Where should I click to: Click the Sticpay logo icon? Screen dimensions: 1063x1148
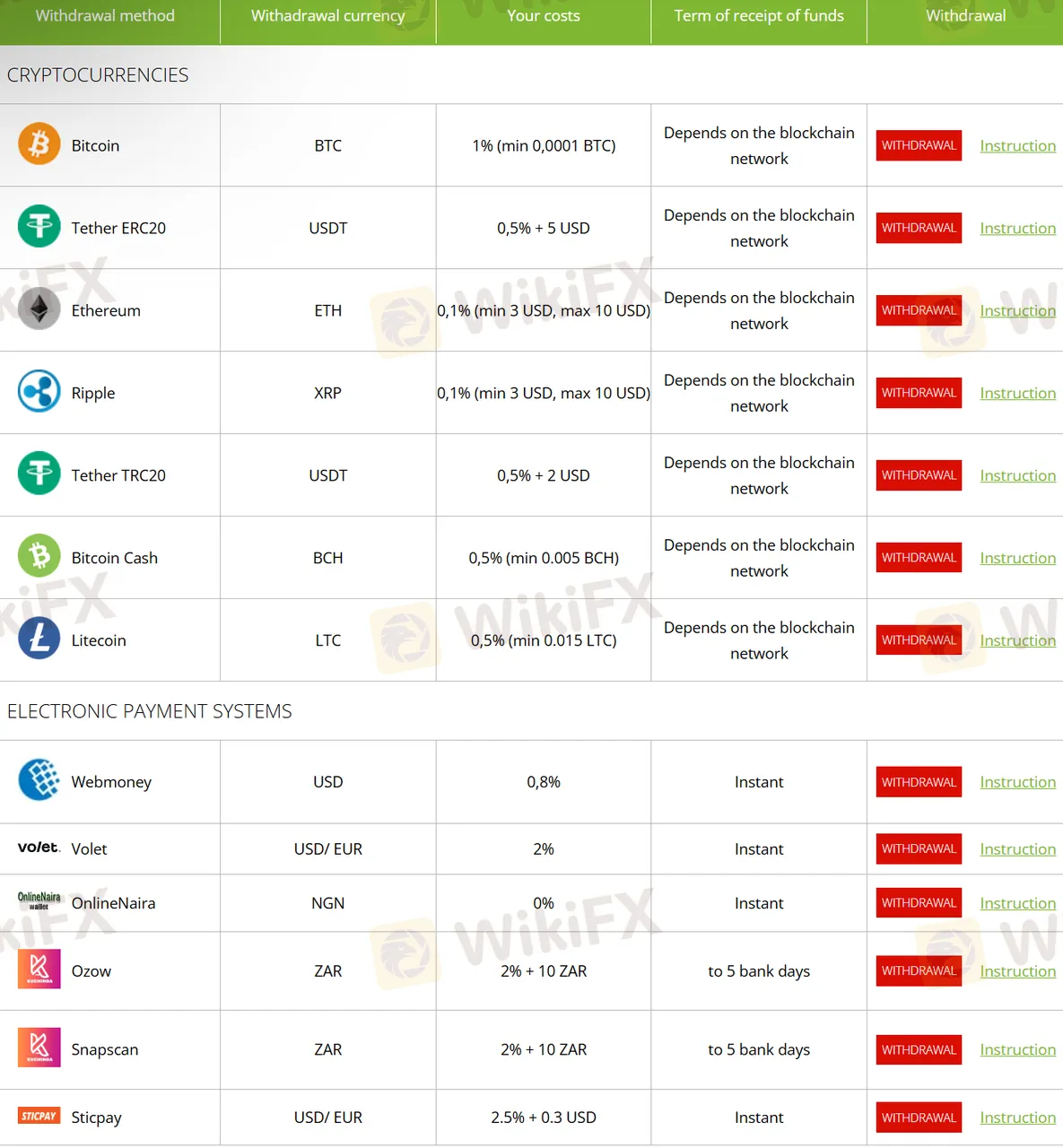pos(39,1116)
